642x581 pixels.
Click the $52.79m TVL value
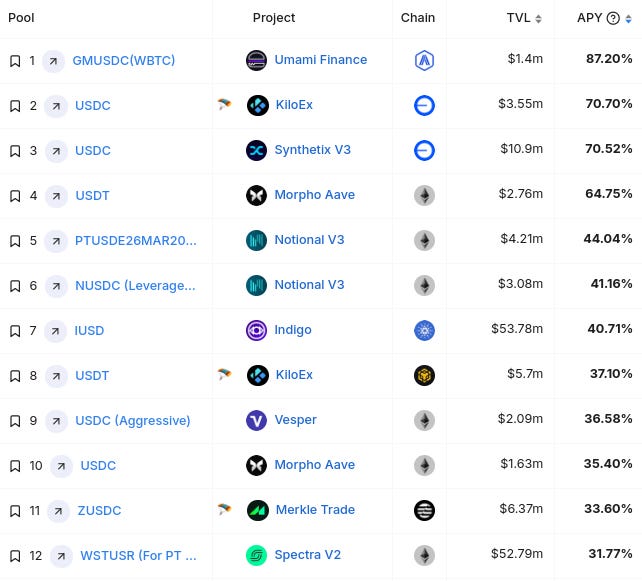517,554
